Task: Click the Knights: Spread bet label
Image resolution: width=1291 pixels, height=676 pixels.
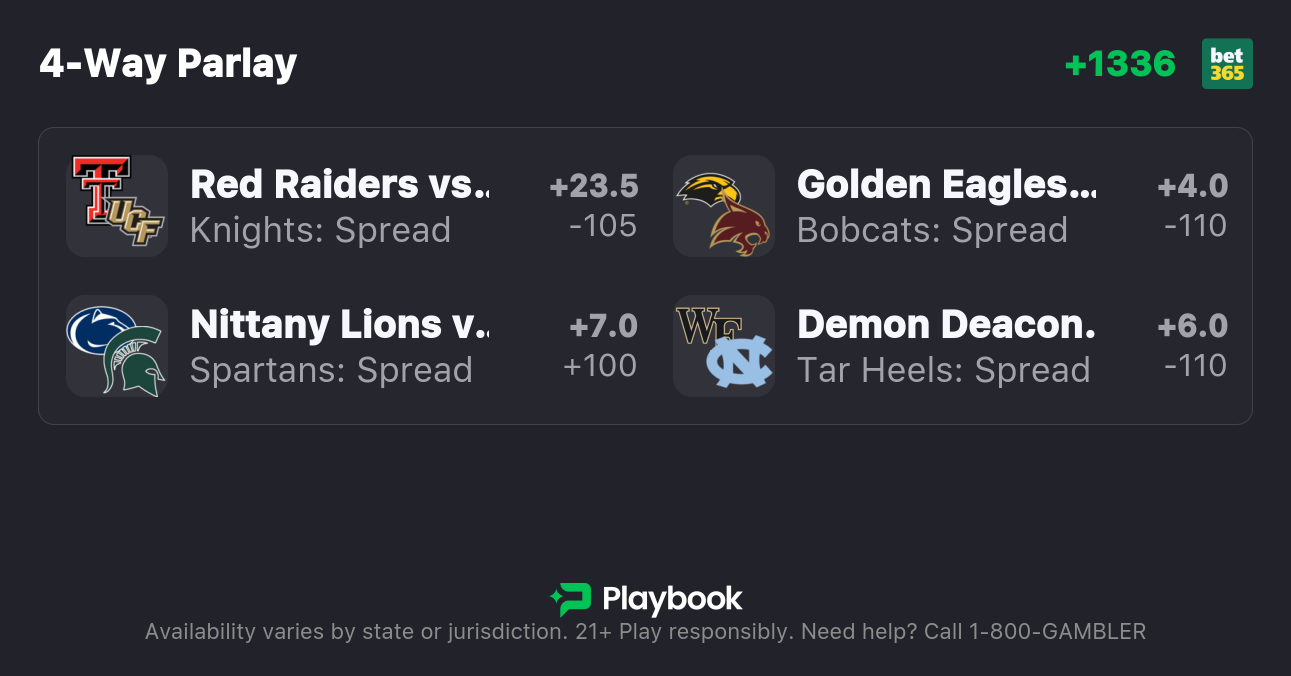Action: point(320,230)
